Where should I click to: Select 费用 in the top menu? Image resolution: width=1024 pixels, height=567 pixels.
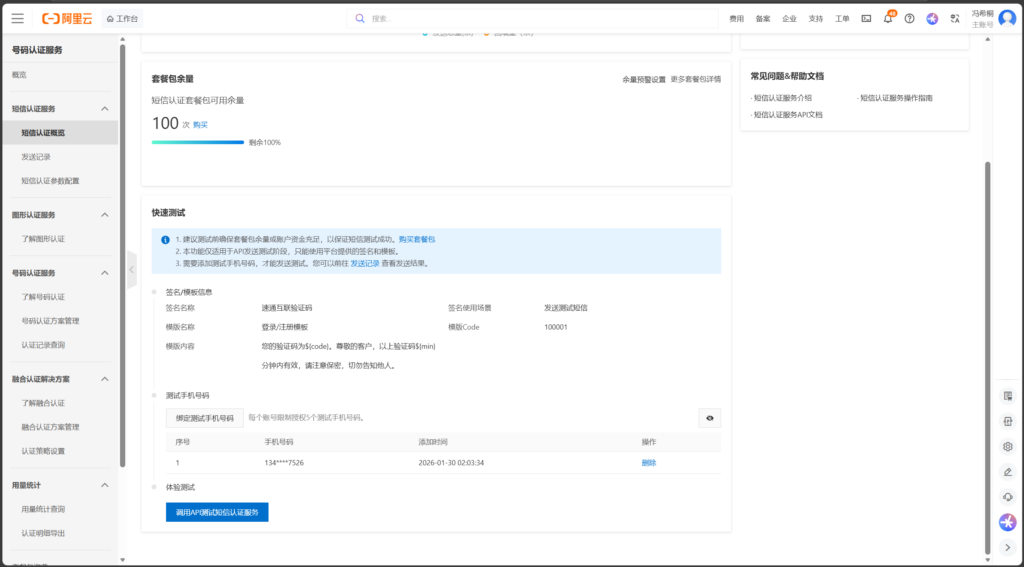tap(736, 18)
